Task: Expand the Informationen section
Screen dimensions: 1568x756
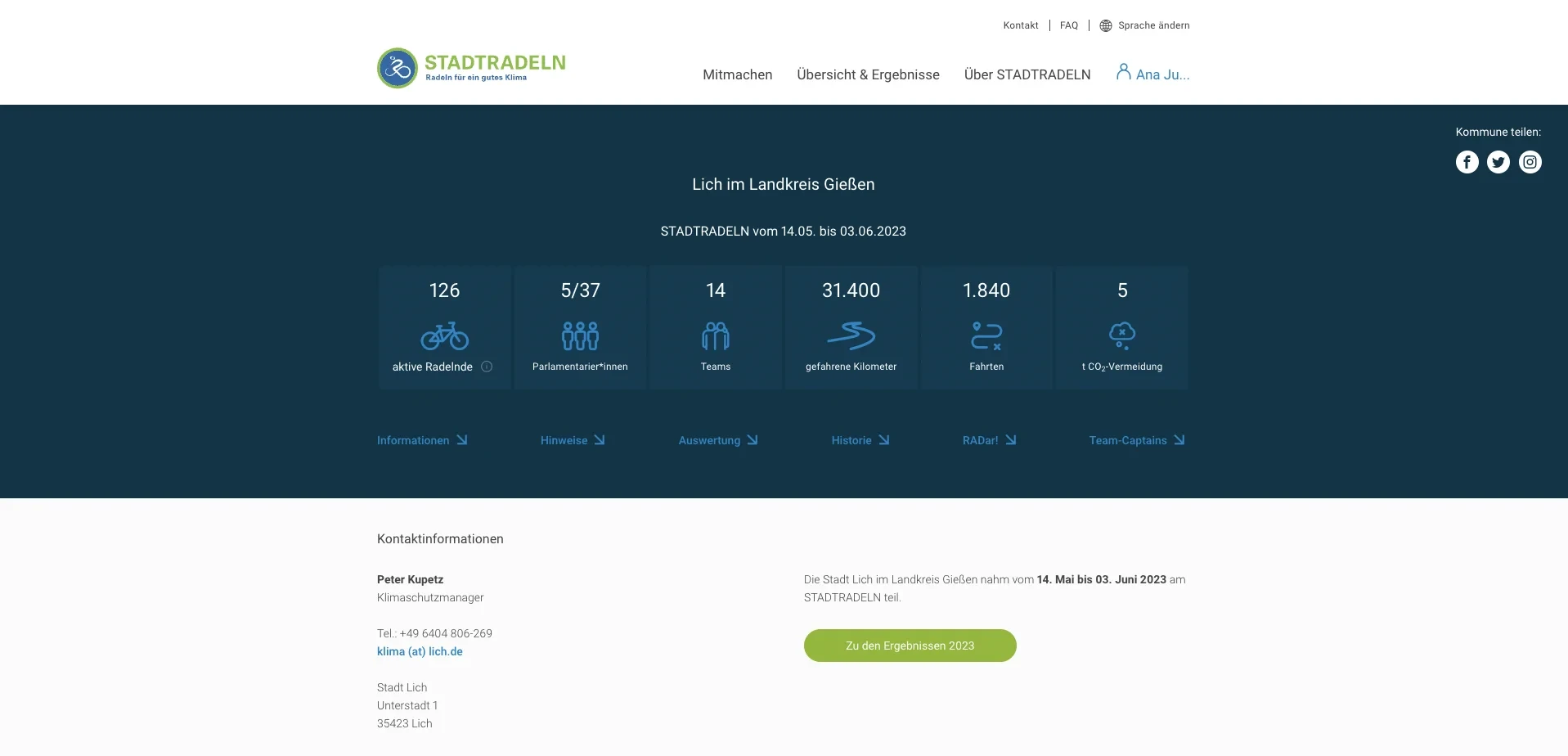Action: (421, 440)
